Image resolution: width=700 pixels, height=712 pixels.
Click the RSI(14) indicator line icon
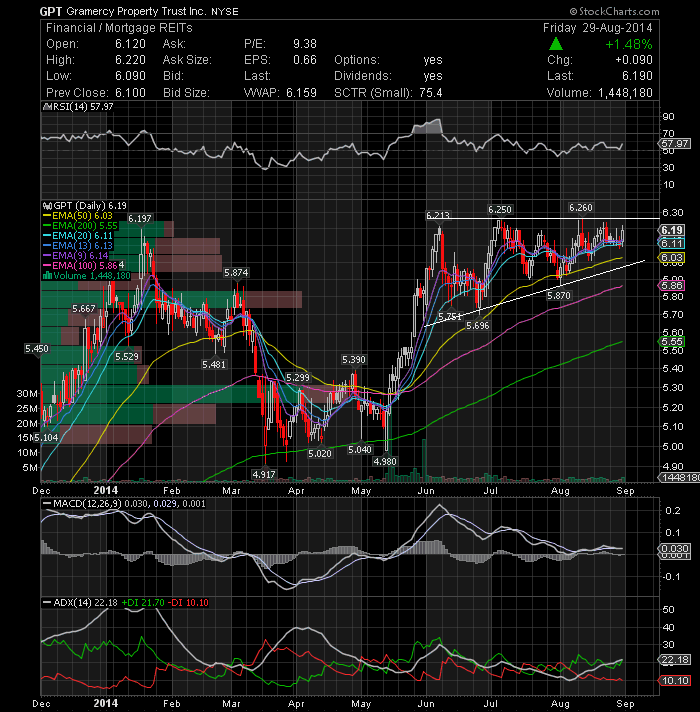(x=47, y=107)
